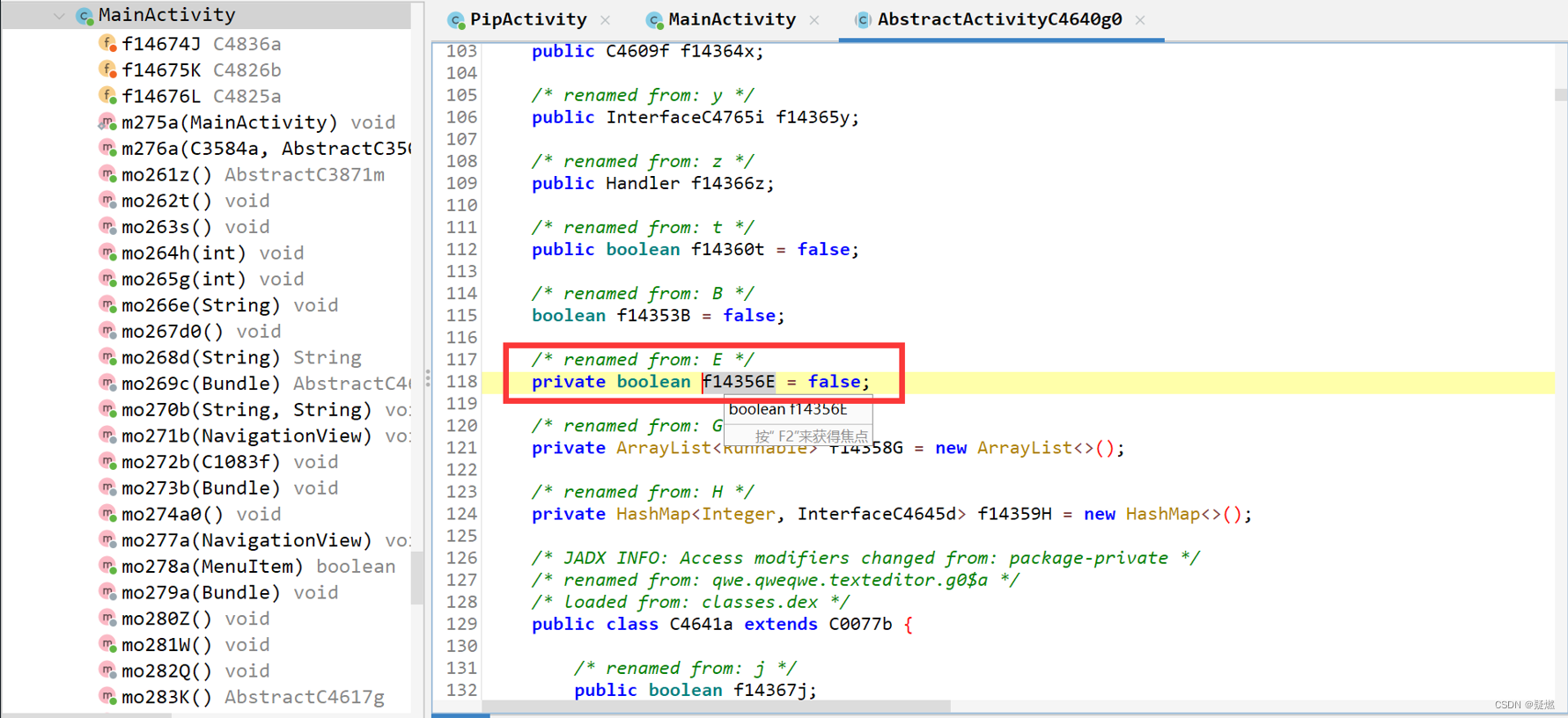Click InterfaceC4765i type on line 106
1568x718 pixels.
[x=685, y=117]
